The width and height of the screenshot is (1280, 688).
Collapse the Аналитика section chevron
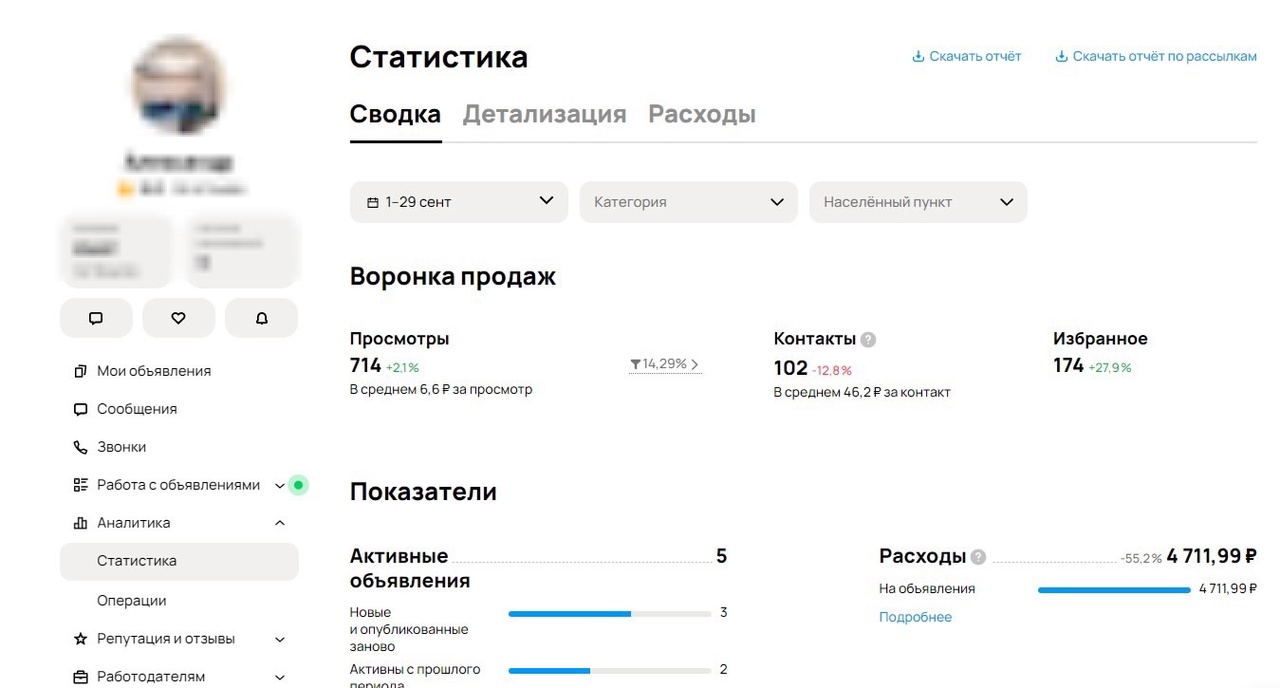point(279,522)
